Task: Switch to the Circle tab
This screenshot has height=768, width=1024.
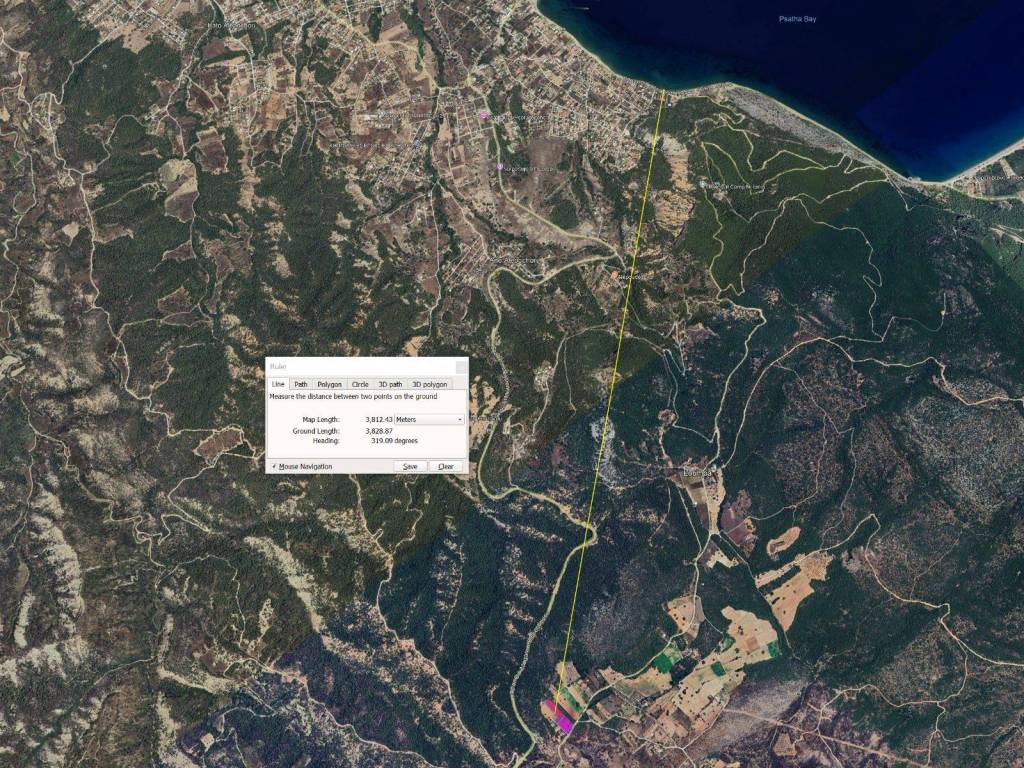Action: pos(360,384)
